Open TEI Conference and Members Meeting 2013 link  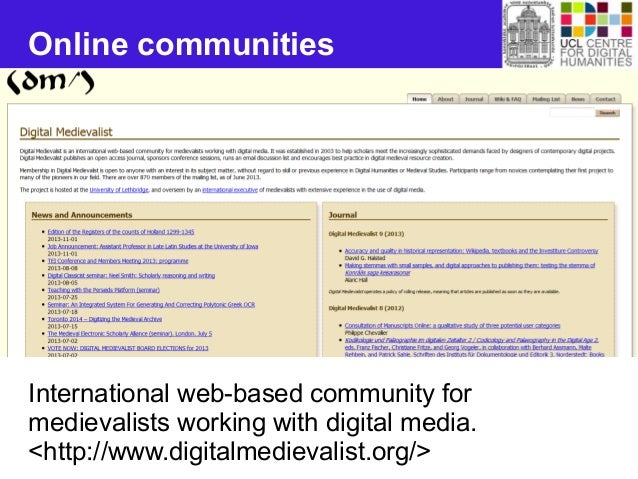click(118, 261)
